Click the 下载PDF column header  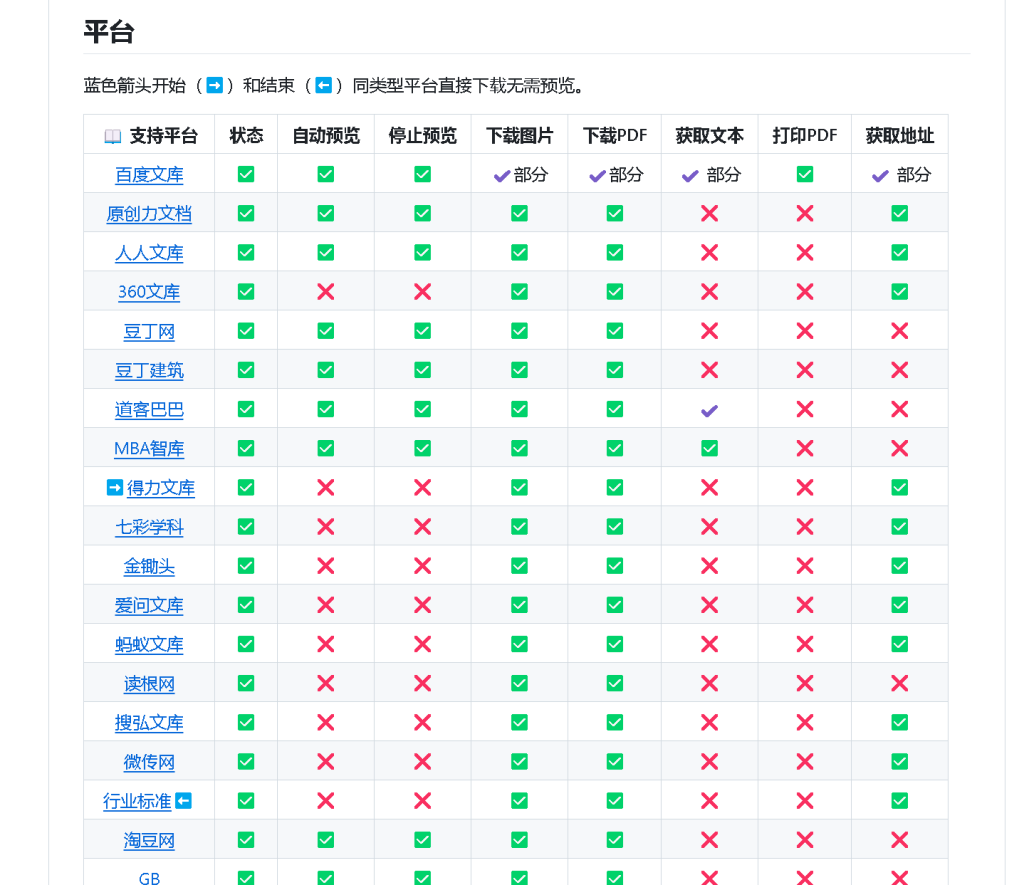pyautogui.click(x=615, y=135)
